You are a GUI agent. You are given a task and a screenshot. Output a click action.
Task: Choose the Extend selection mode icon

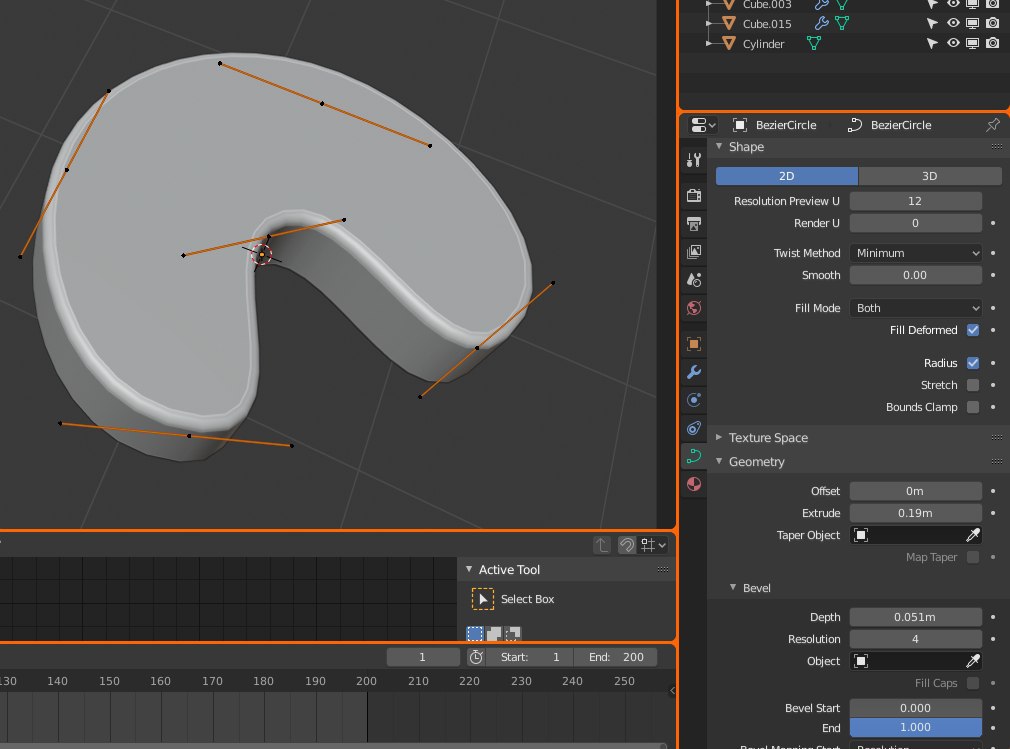[494, 634]
